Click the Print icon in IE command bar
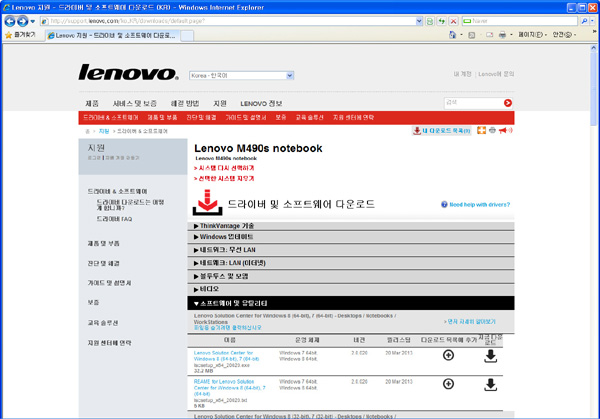The width and height of the screenshot is (600, 419). [502, 35]
